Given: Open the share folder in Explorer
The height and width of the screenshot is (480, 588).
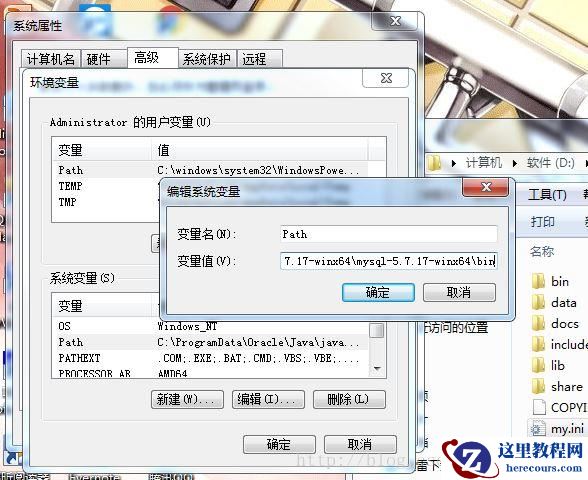Looking at the screenshot, I should (x=557, y=386).
